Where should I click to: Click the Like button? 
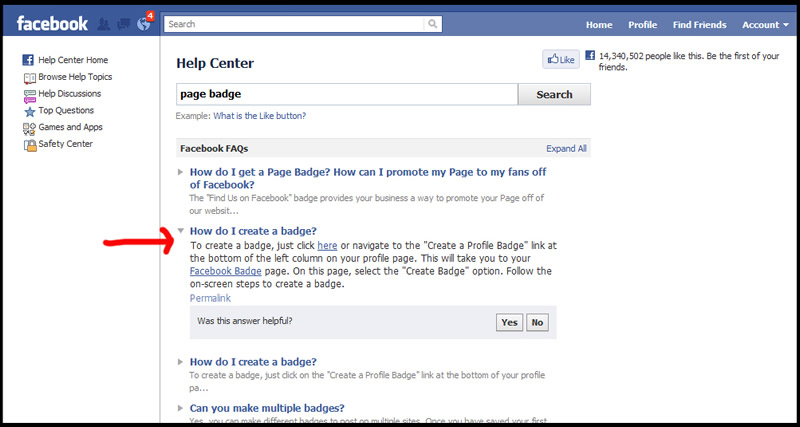561,60
